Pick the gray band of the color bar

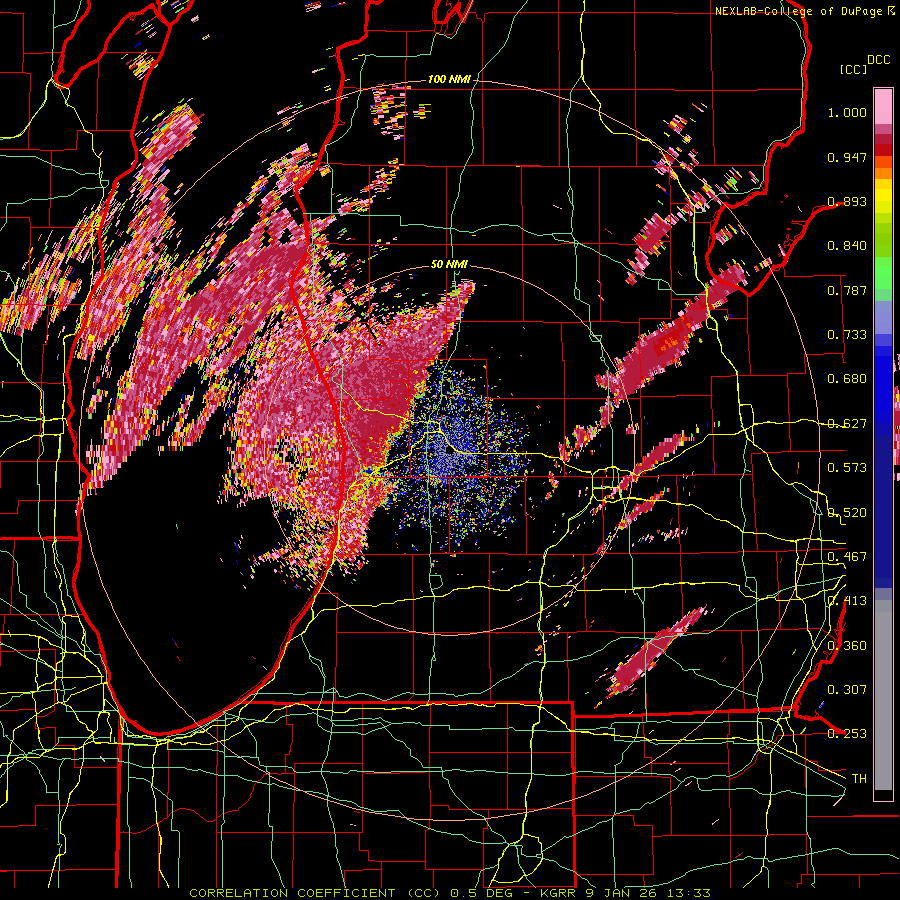883,697
